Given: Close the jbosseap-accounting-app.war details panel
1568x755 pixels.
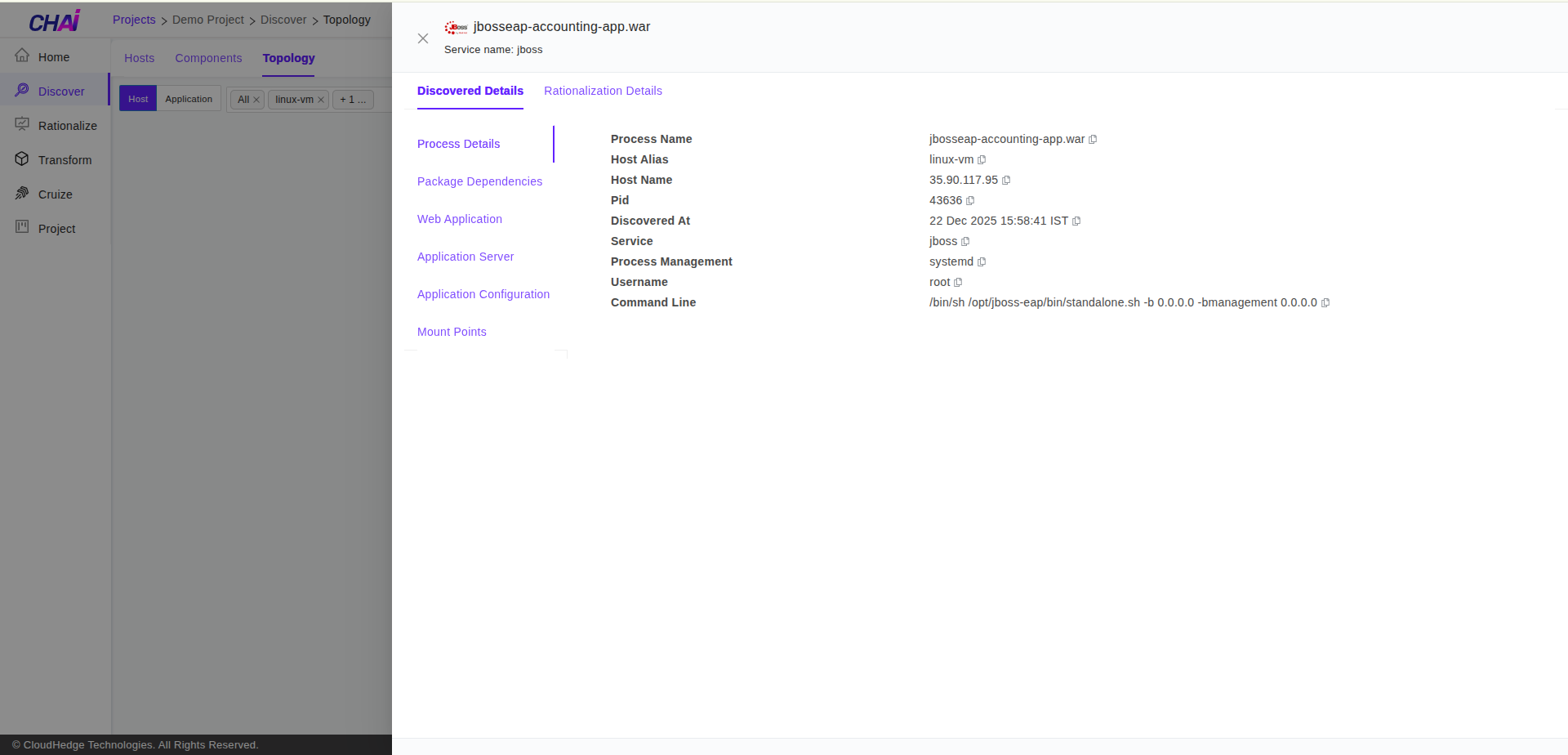Looking at the screenshot, I should pyautogui.click(x=423, y=38).
